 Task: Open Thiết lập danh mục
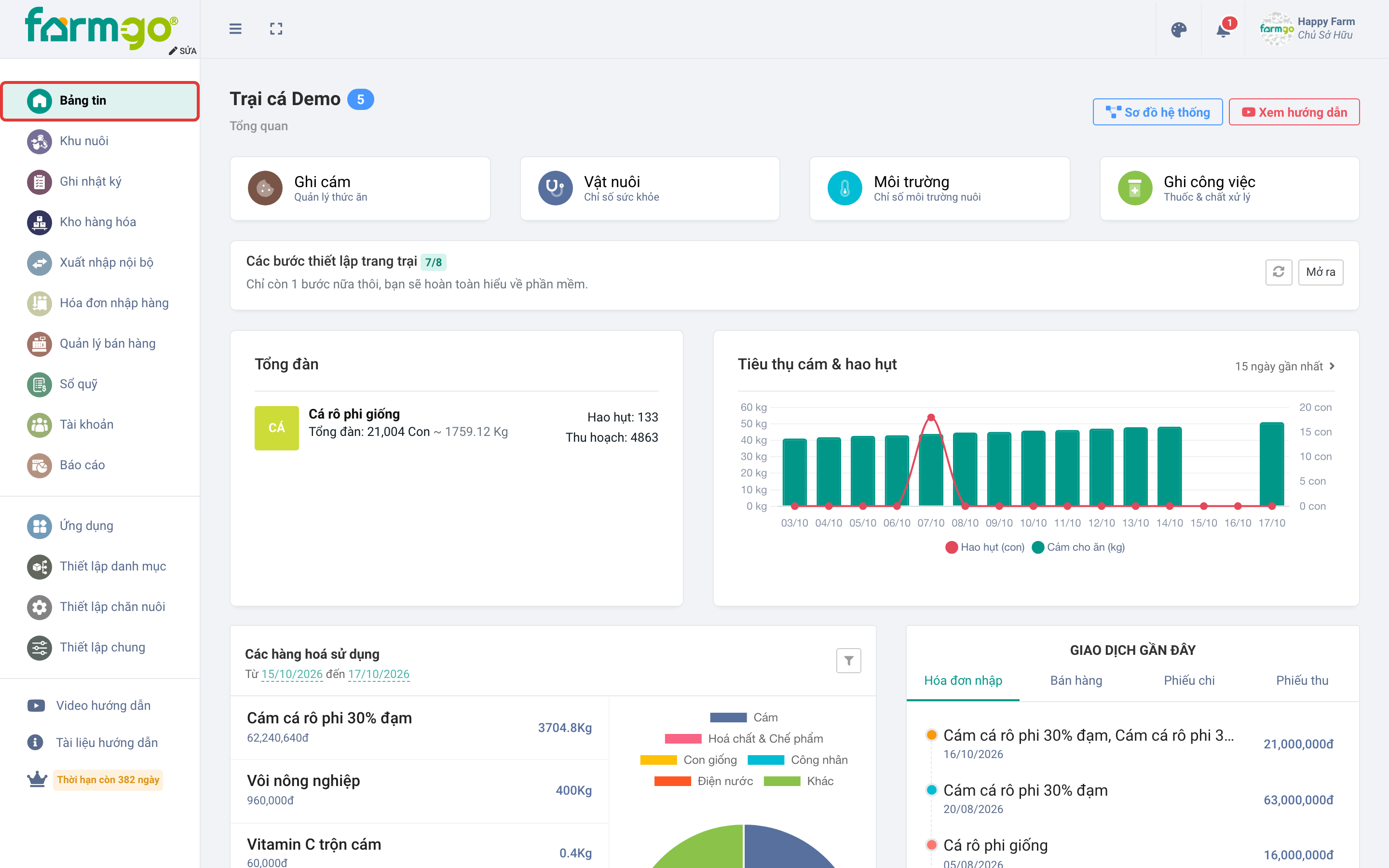100,567
